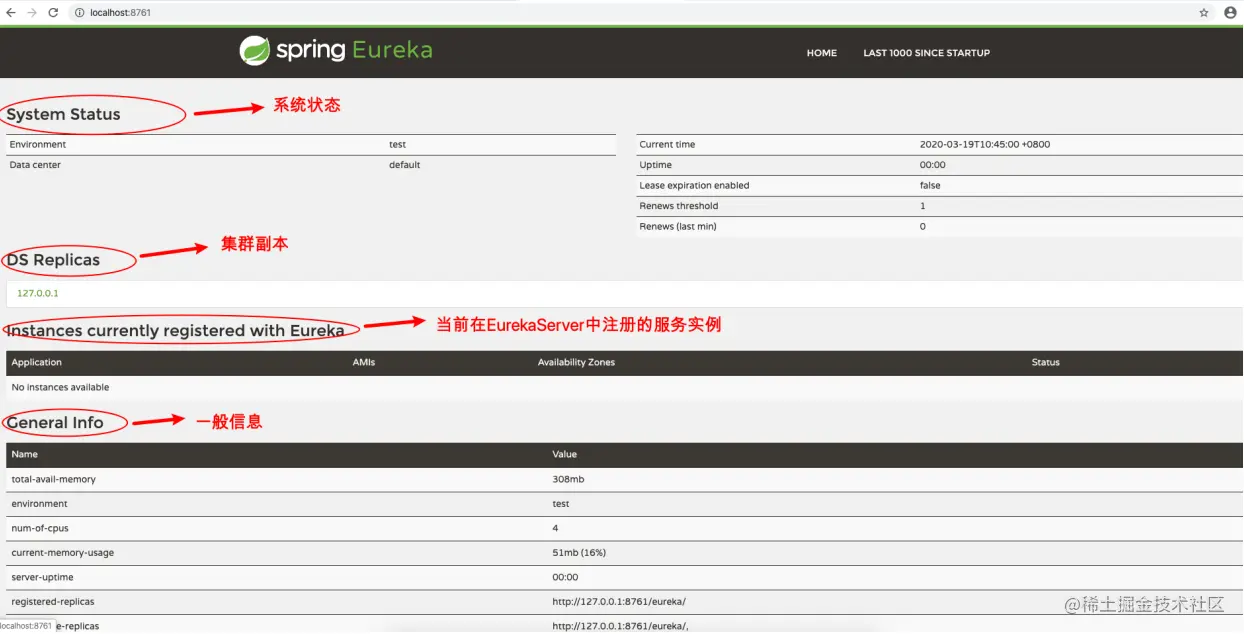
Task: View site info icon beside localhost:8761
Action: coord(79,13)
